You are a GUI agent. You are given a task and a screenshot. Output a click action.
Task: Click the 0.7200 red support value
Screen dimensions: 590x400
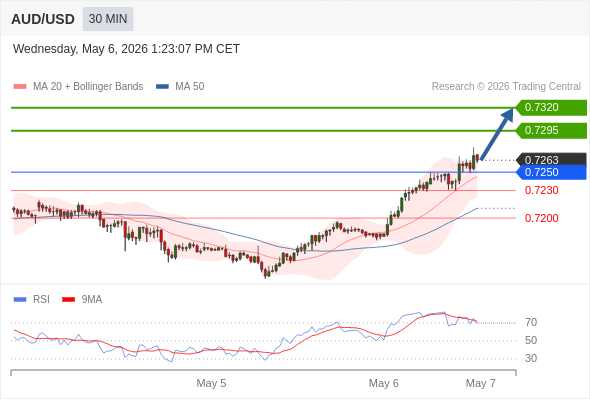tap(541, 218)
